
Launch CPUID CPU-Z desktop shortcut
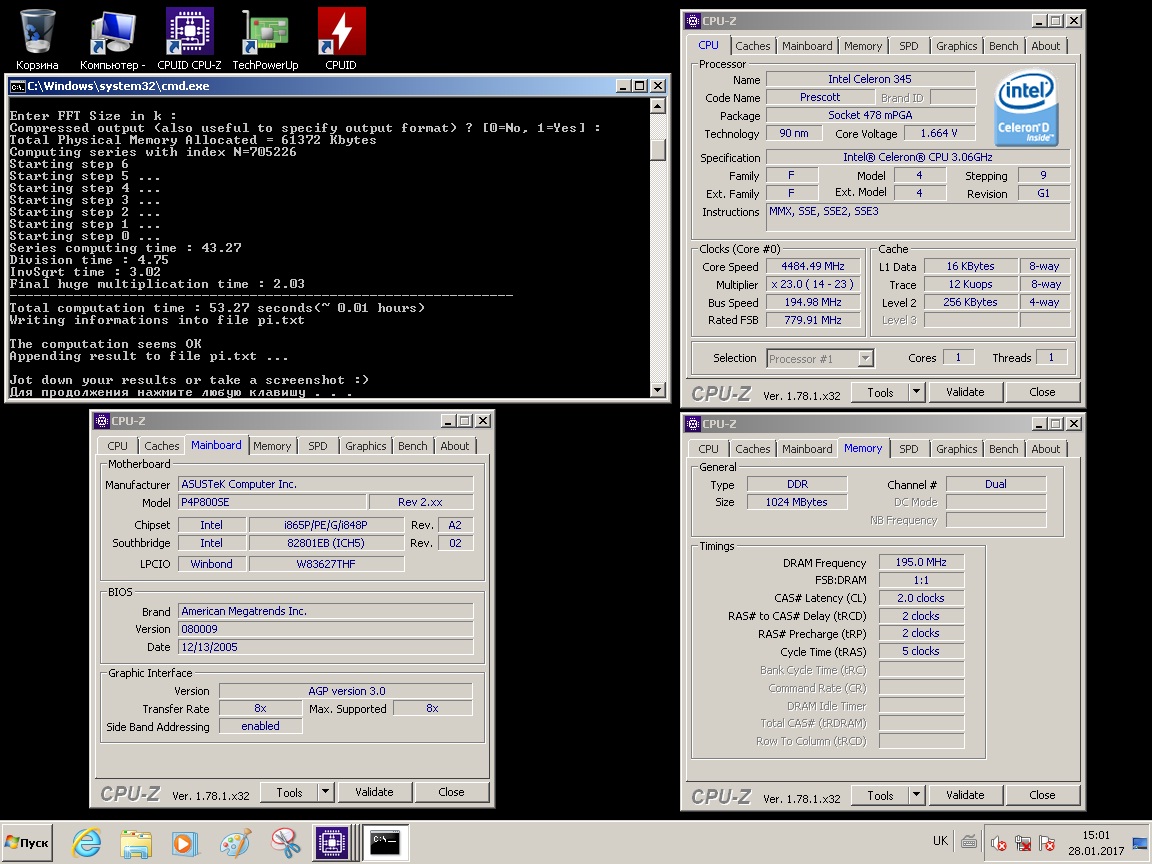click(x=190, y=39)
